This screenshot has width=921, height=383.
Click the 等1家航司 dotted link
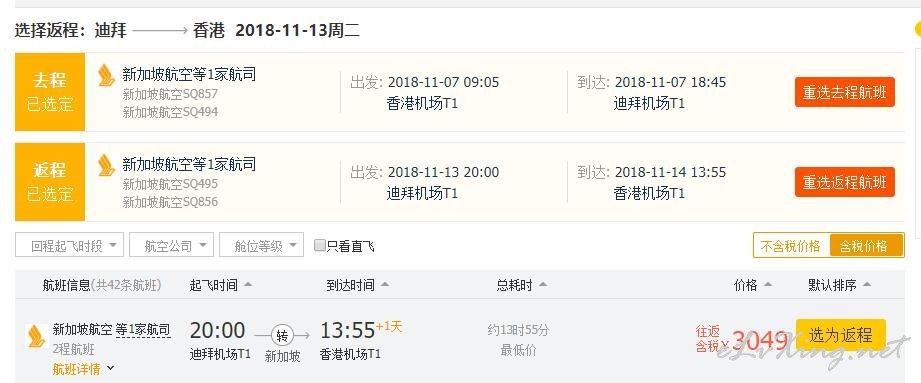pyautogui.click(x=143, y=330)
